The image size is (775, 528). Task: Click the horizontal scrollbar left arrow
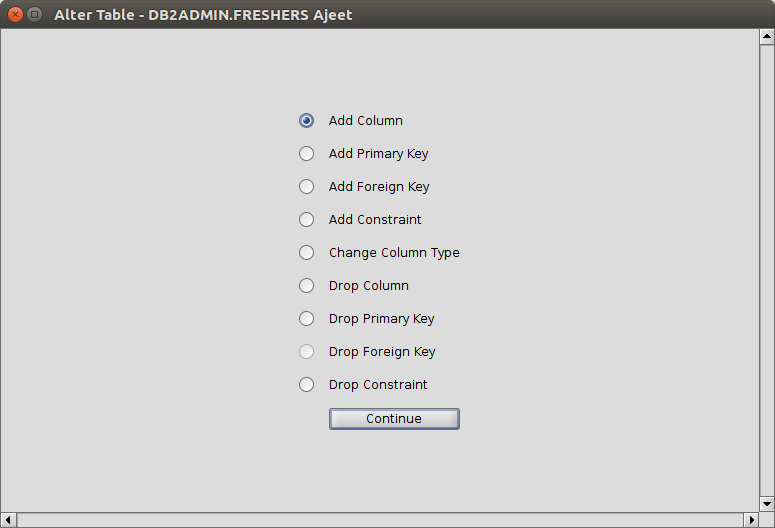(x=9, y=520)
